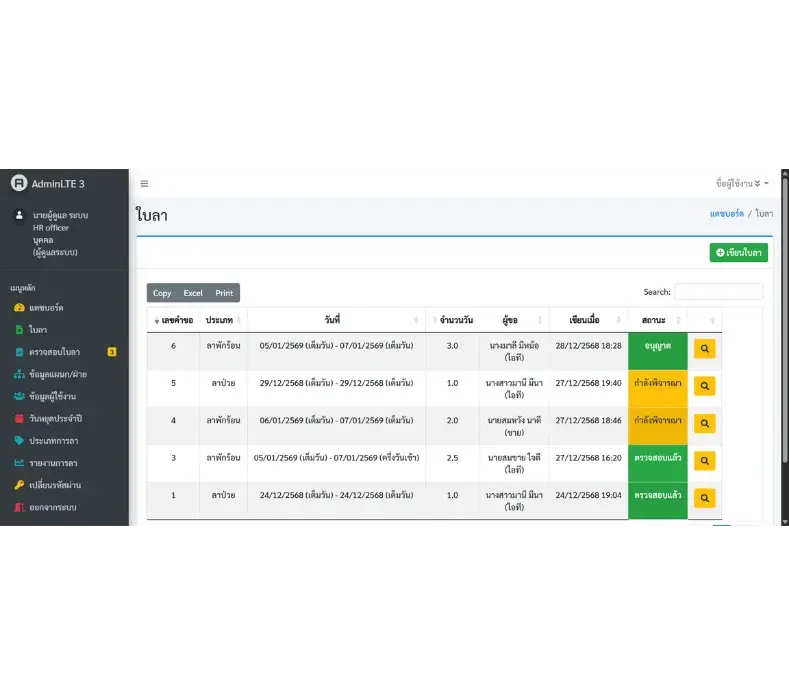Sort table by สถานะ column

point(656,320)
